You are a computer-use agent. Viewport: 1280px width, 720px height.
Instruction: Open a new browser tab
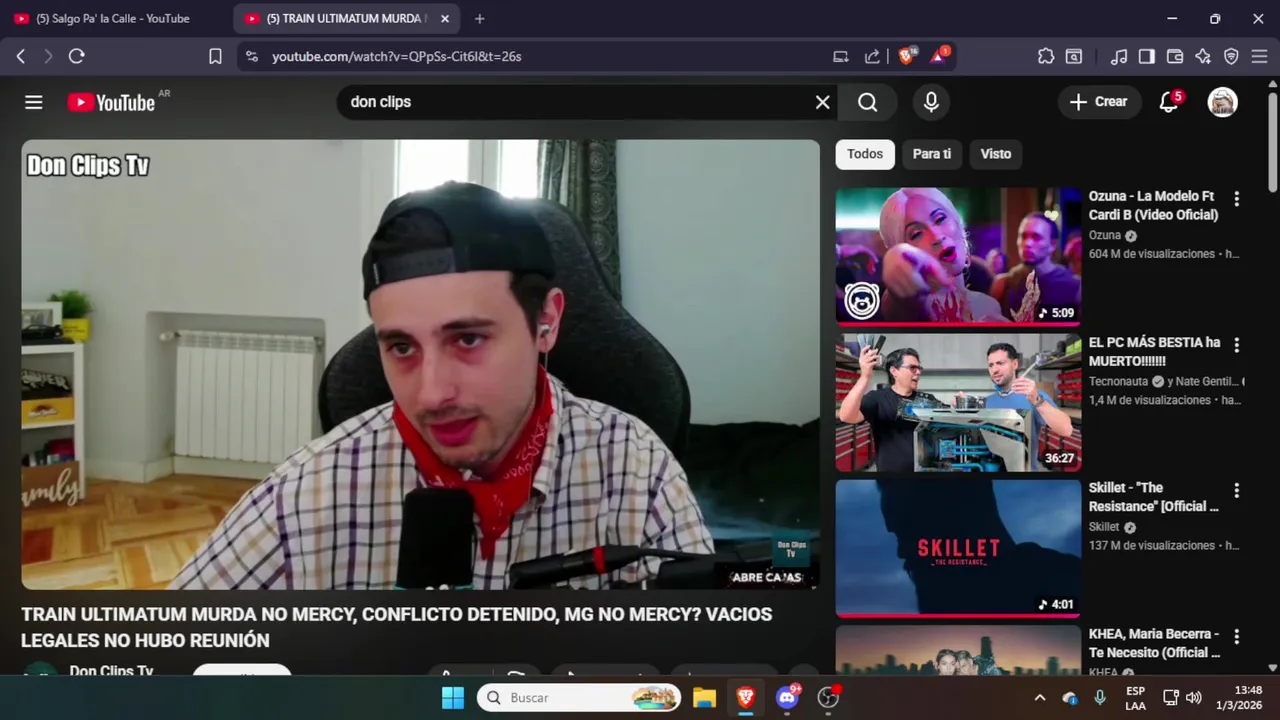(480, 18)
